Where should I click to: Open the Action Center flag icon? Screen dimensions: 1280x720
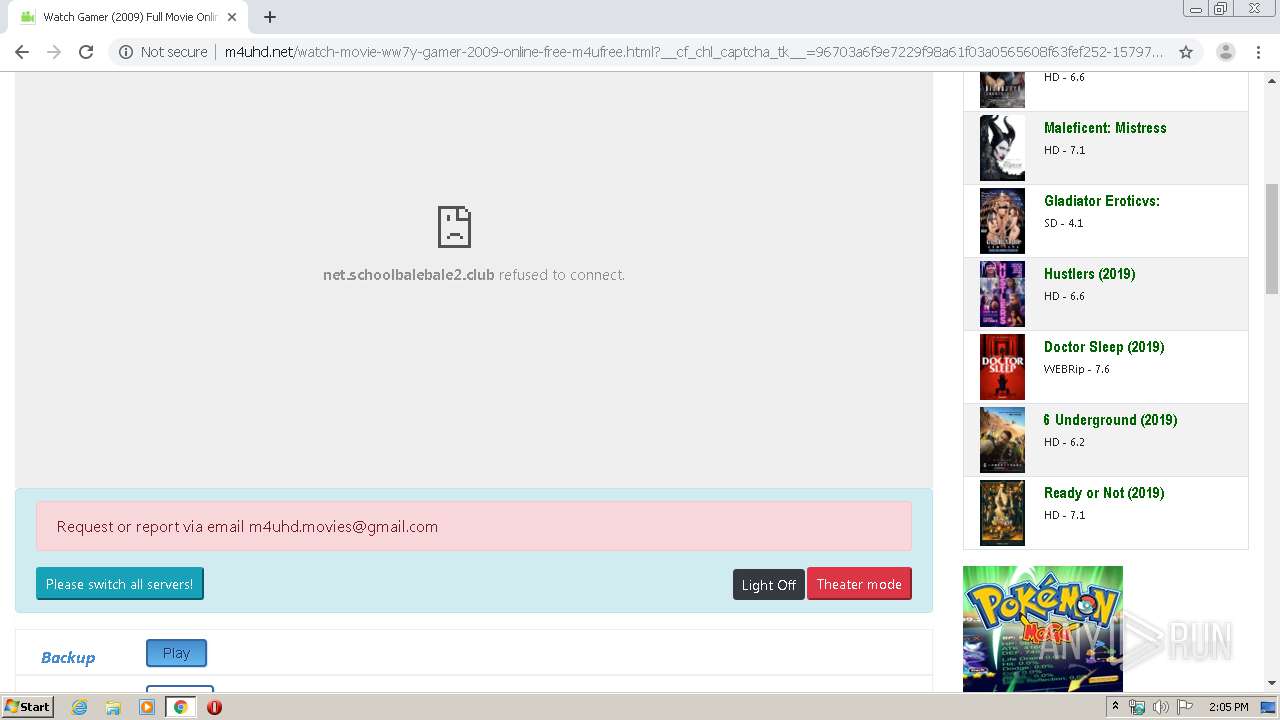click(1185, 707)
